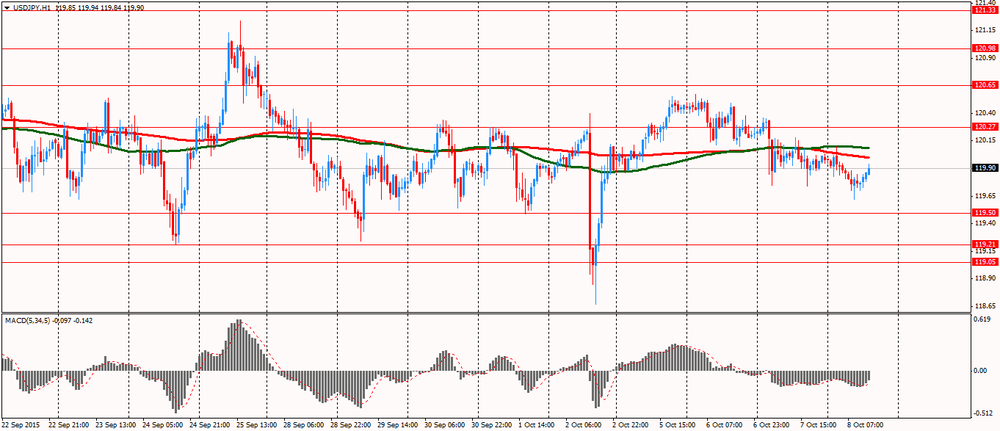Click the 6 Oct 23:00 time label
1000x431 pixels.
coord(772,423)
